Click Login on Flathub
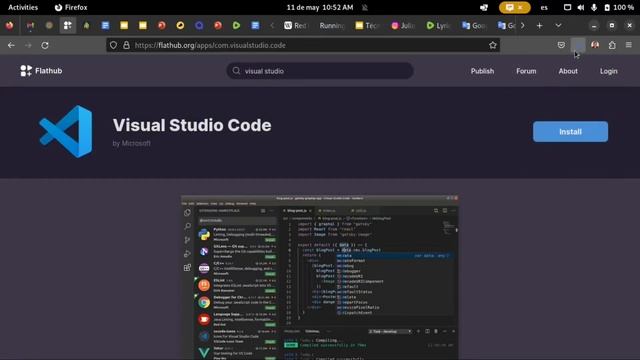The height and width of the screenshot is (360, 640). [609, 71]
